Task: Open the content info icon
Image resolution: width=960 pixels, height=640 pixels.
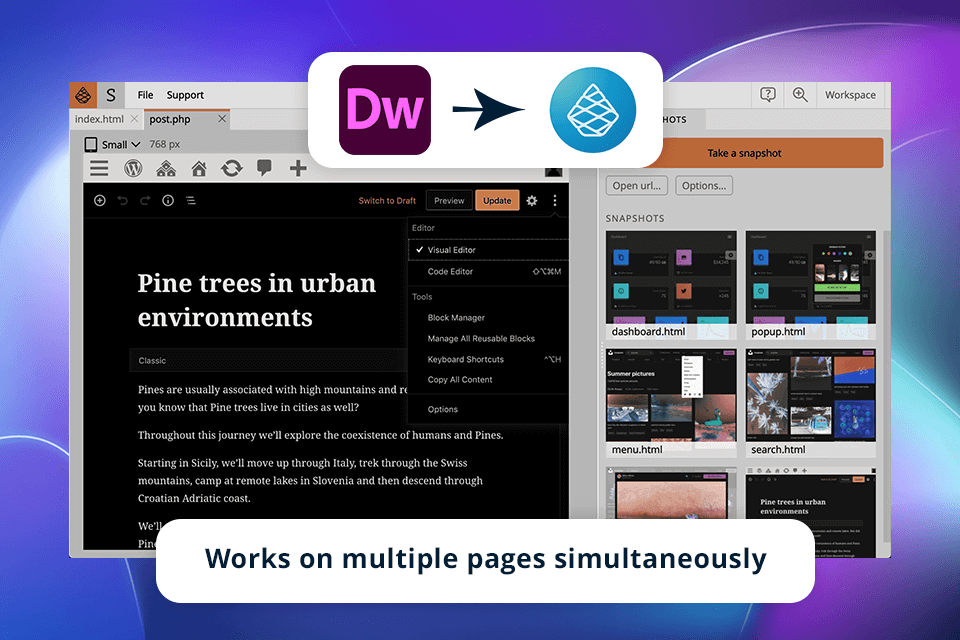Action: [x=168, y=200]
